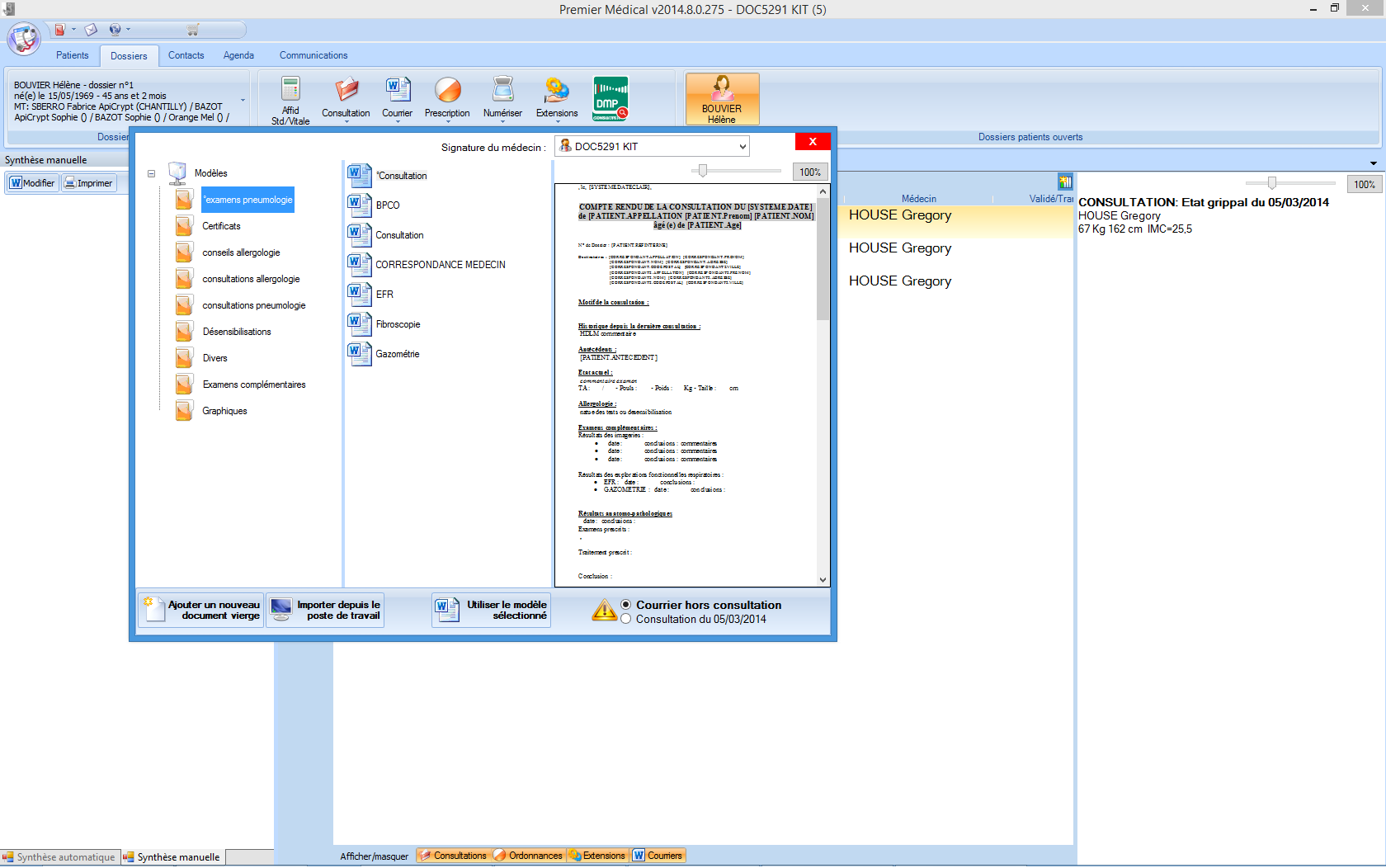Open the Signature du médecin dropdown
Viewport: 1386px width, 868px height.
coord(742,147)
